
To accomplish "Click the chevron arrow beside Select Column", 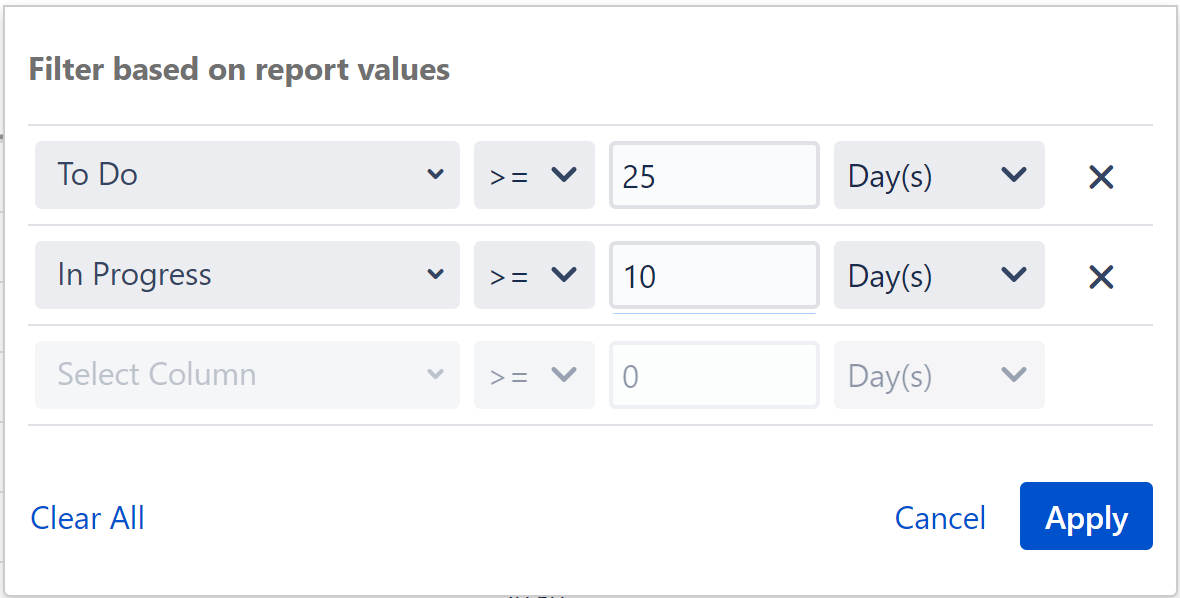I will (435, 375).
